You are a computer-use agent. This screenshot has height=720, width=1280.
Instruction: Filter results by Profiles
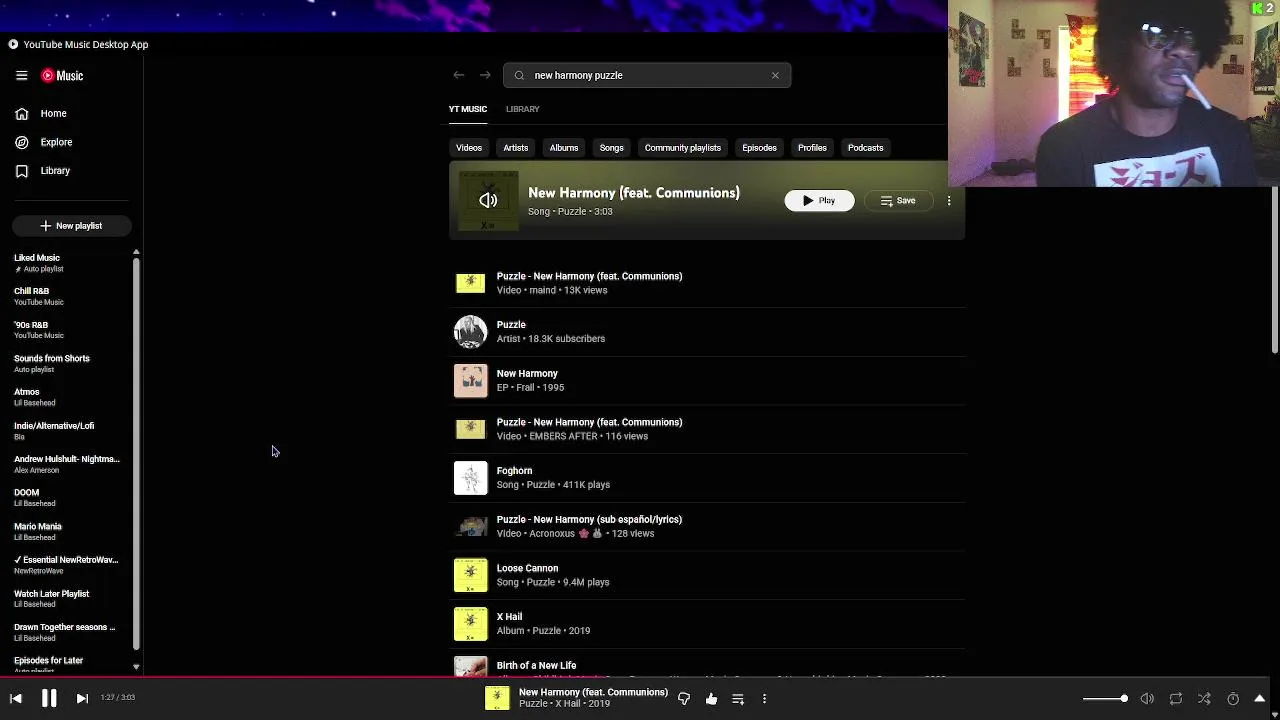click(x=812, y=148)
